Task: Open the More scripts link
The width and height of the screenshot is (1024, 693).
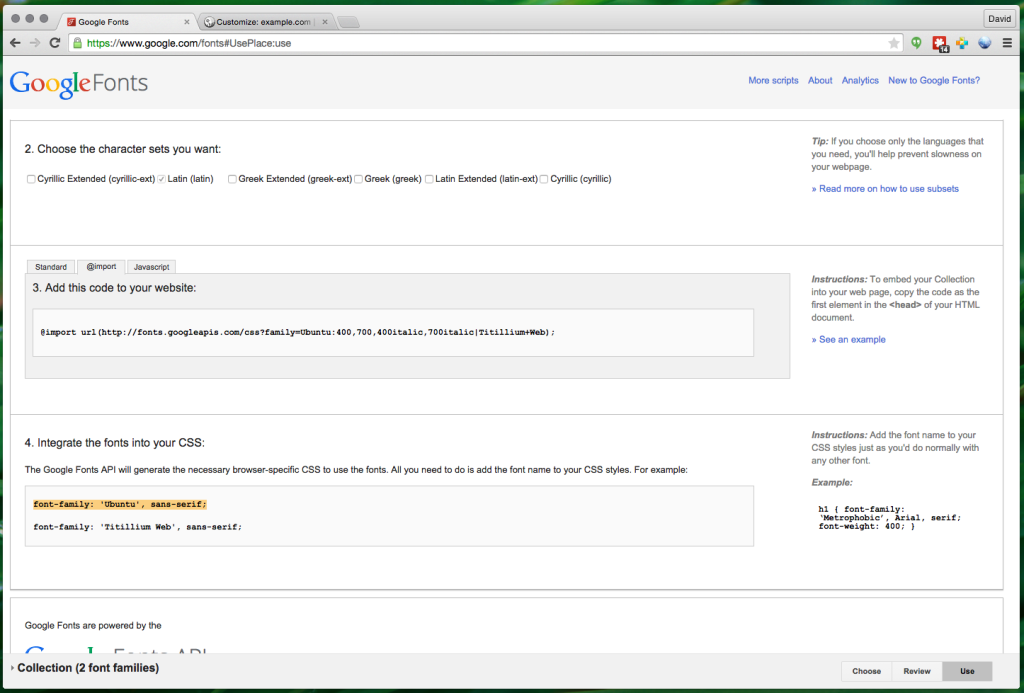Action: 773,80
